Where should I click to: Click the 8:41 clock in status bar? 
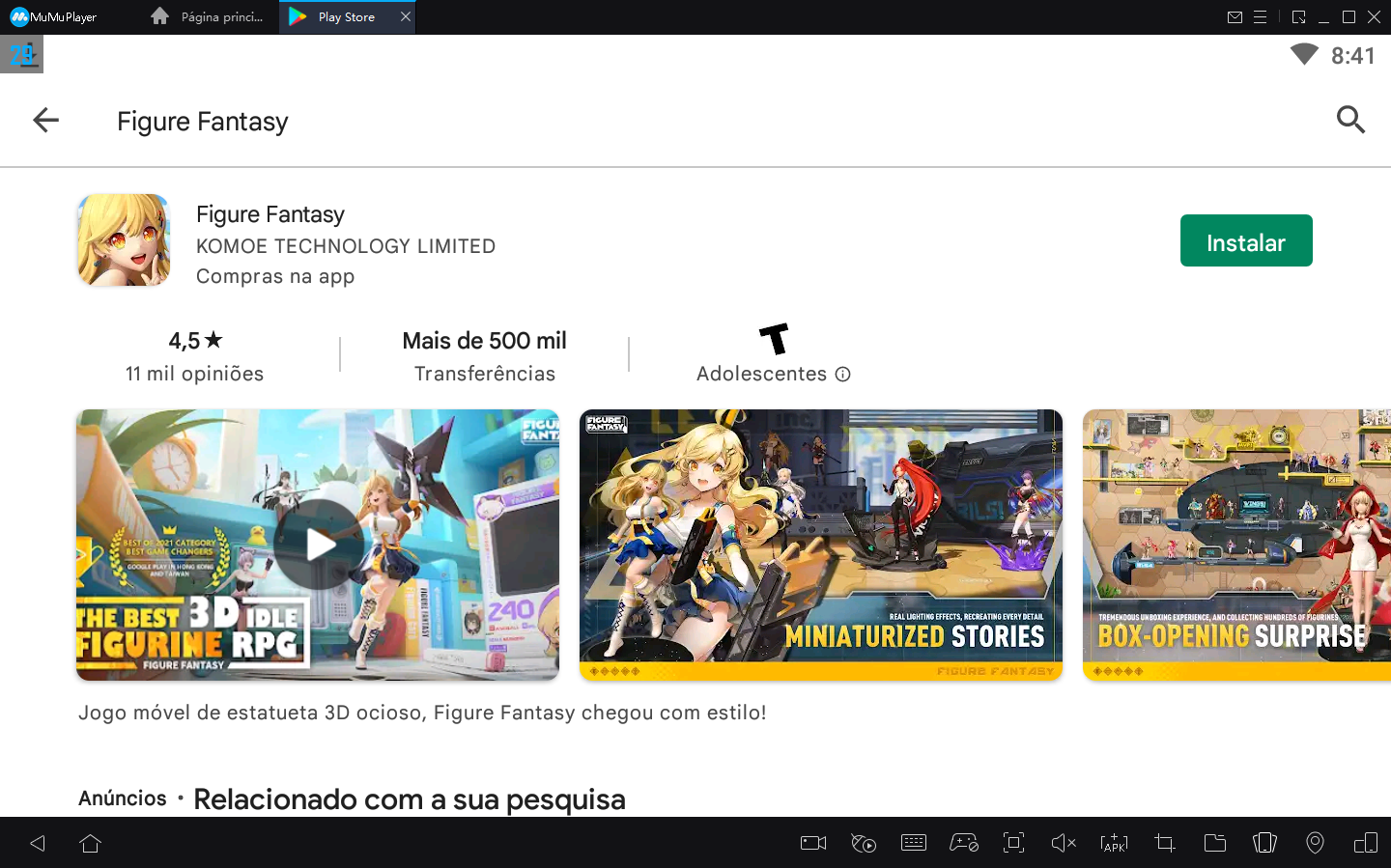(x=1352, y=56)
